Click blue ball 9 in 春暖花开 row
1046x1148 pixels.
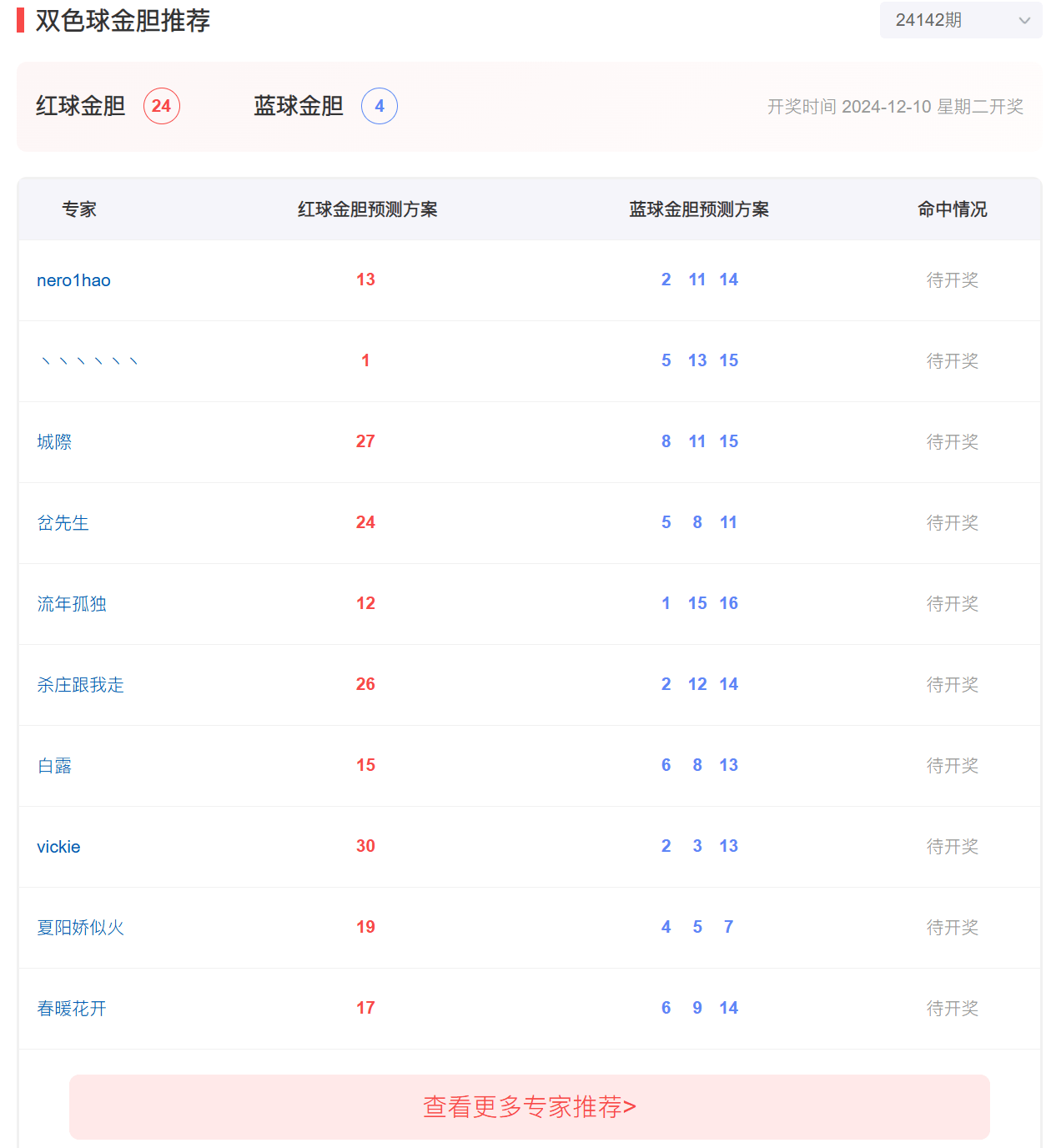697,1008
